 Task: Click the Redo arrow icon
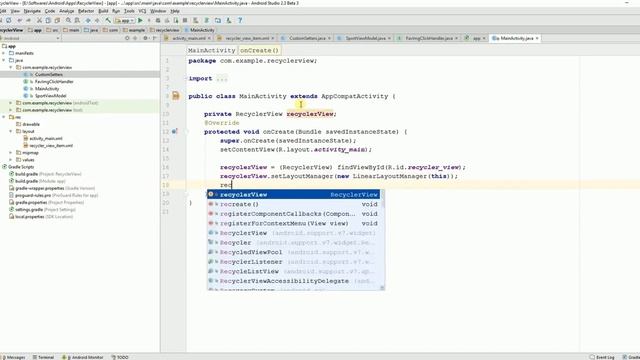pos(28,20)
